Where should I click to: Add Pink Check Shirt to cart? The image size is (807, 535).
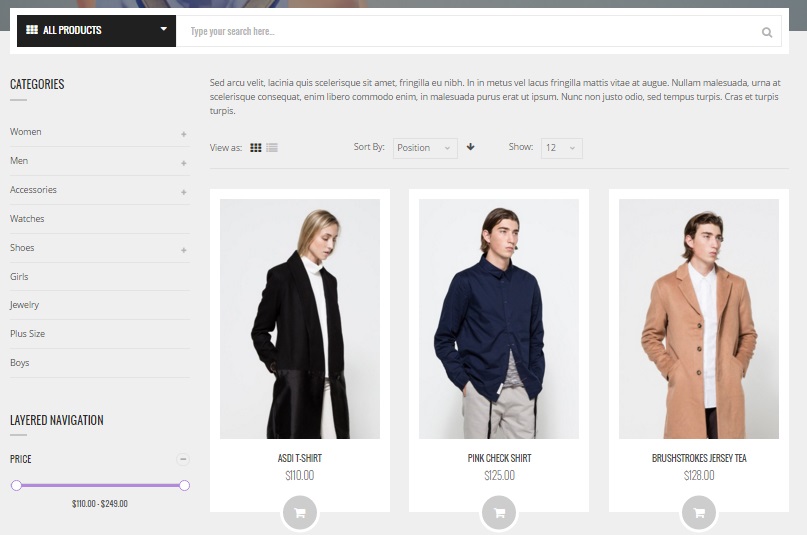pos(499,512)
